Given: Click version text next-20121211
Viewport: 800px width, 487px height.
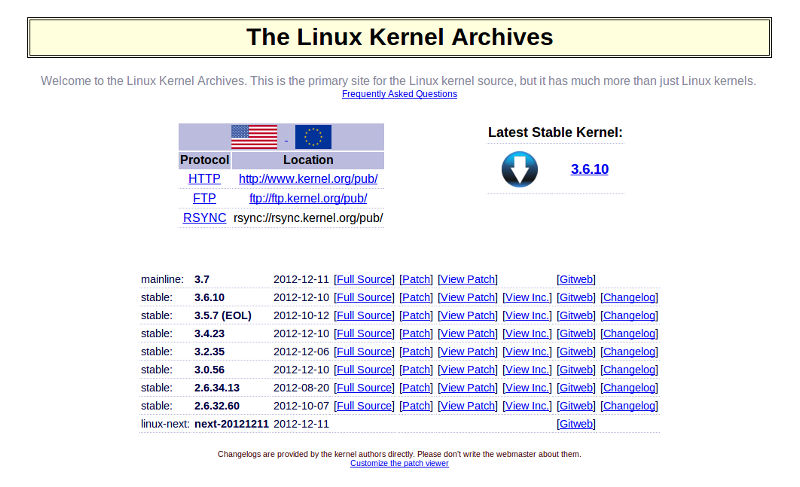Looking at the screenshot, I should [232, 424].
